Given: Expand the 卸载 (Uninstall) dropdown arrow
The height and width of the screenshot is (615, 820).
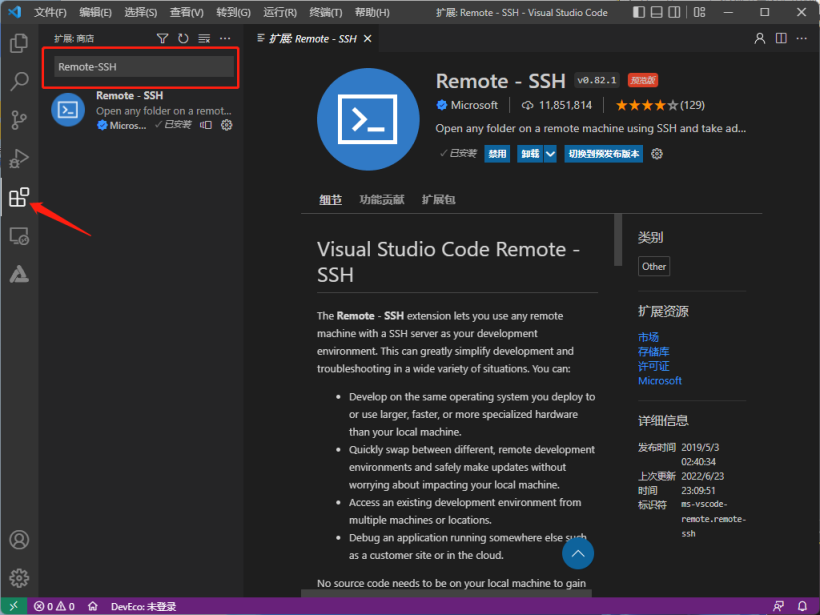Looking at the screenshot, I should [550, 154].
